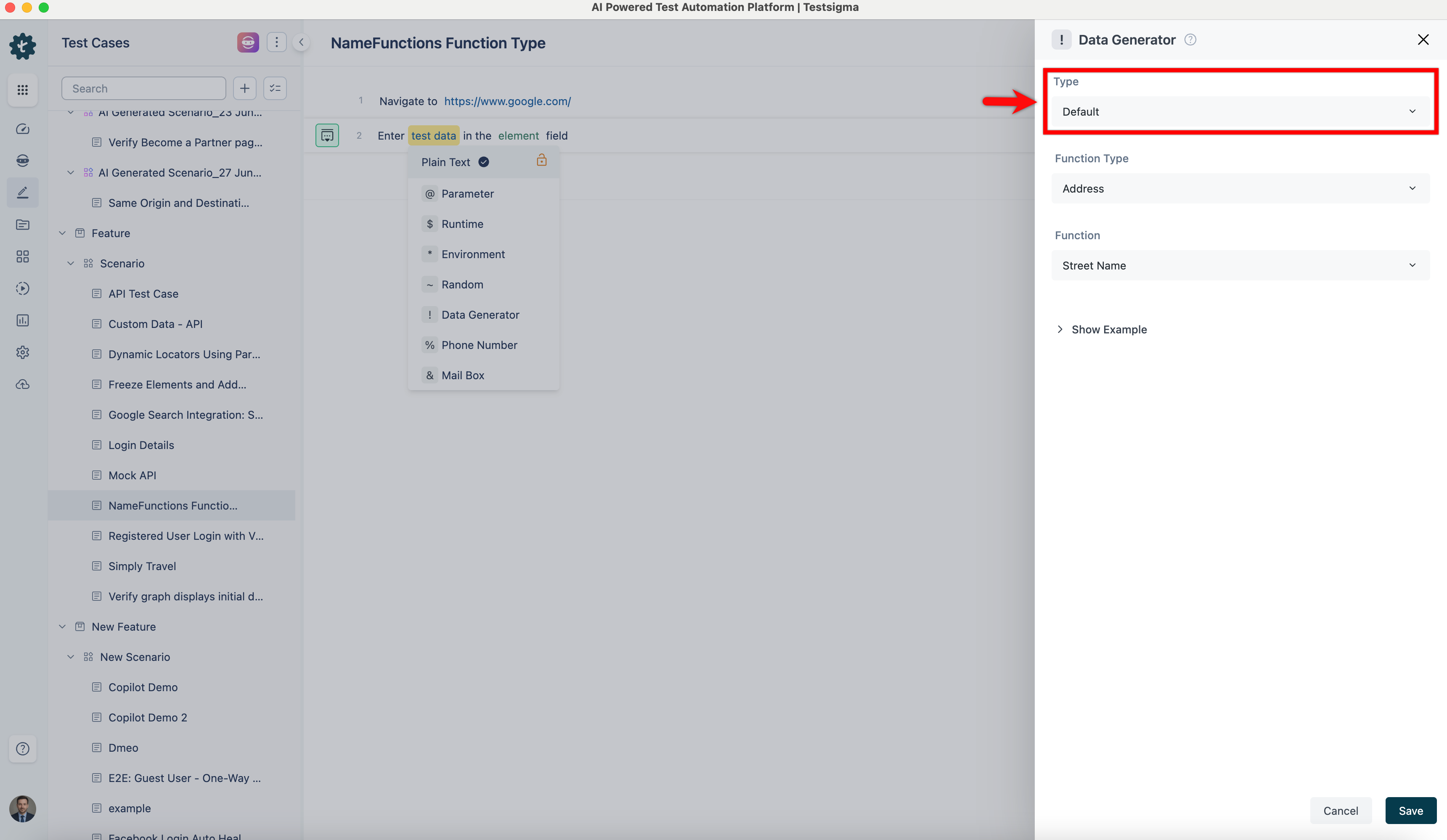Screen dimensions: 1447x840
Task: Select Runtime from the test data type list
Action: 462,224
